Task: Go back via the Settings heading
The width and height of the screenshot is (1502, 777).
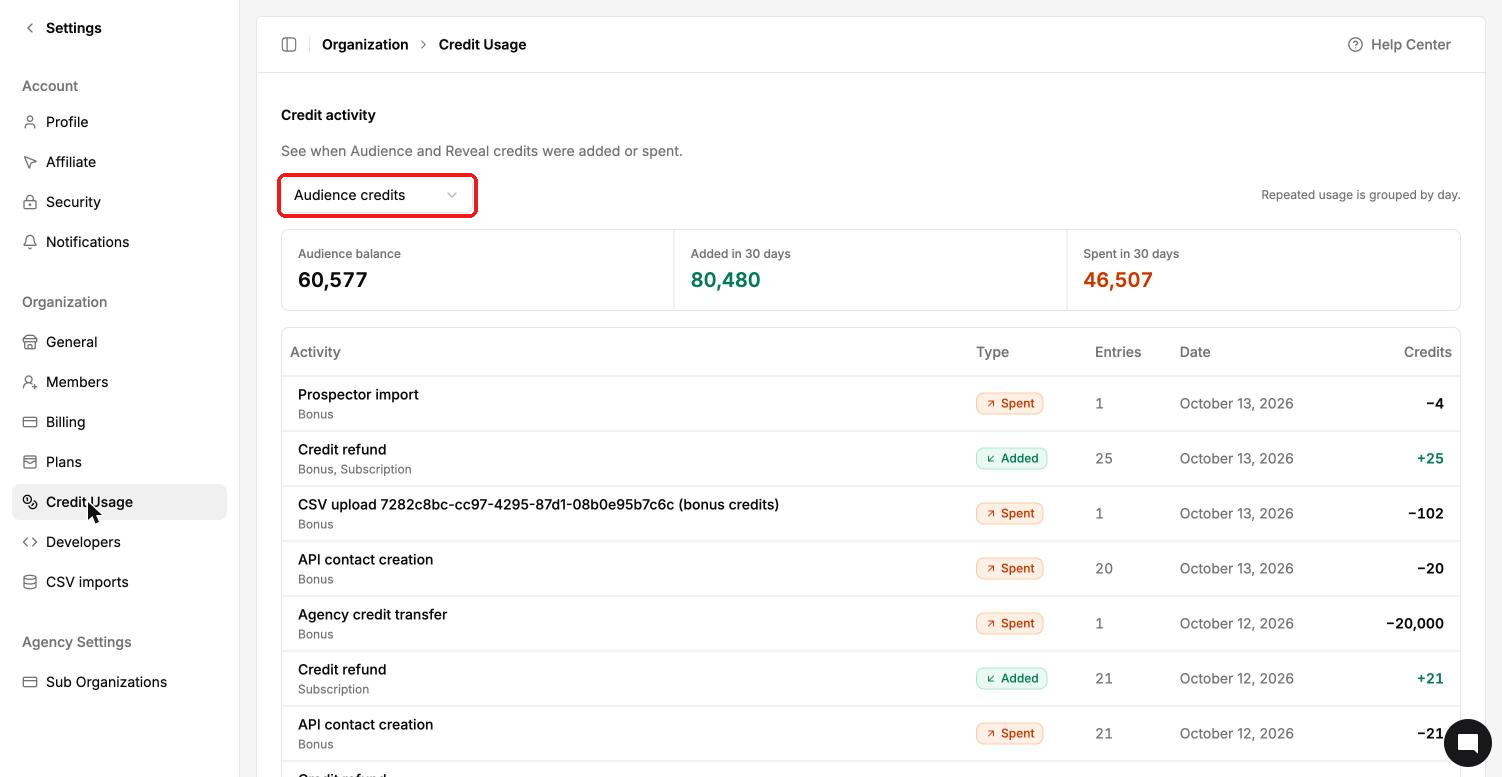Action: 74,28
